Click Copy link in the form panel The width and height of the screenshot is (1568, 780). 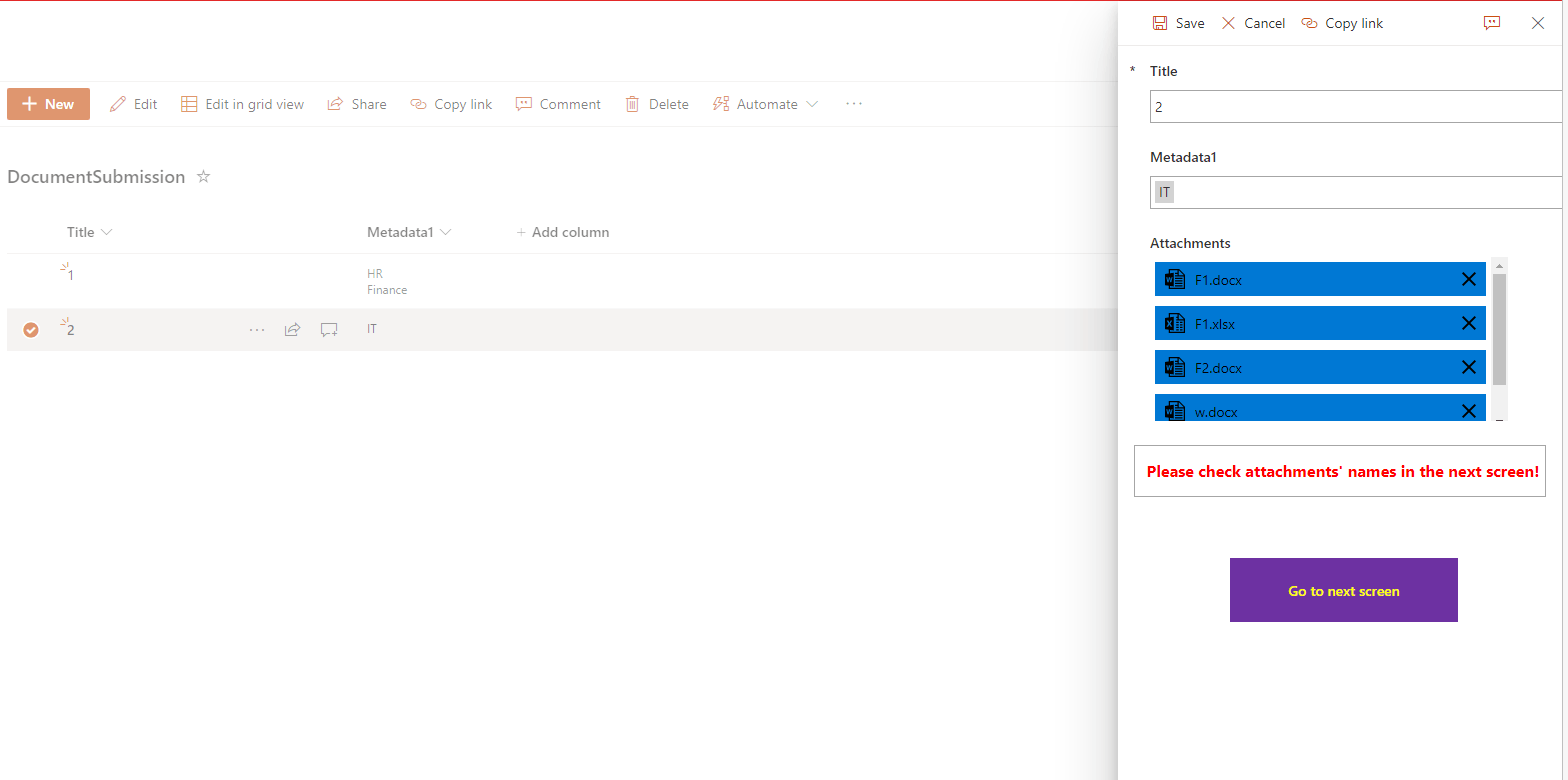(1342, 23)
